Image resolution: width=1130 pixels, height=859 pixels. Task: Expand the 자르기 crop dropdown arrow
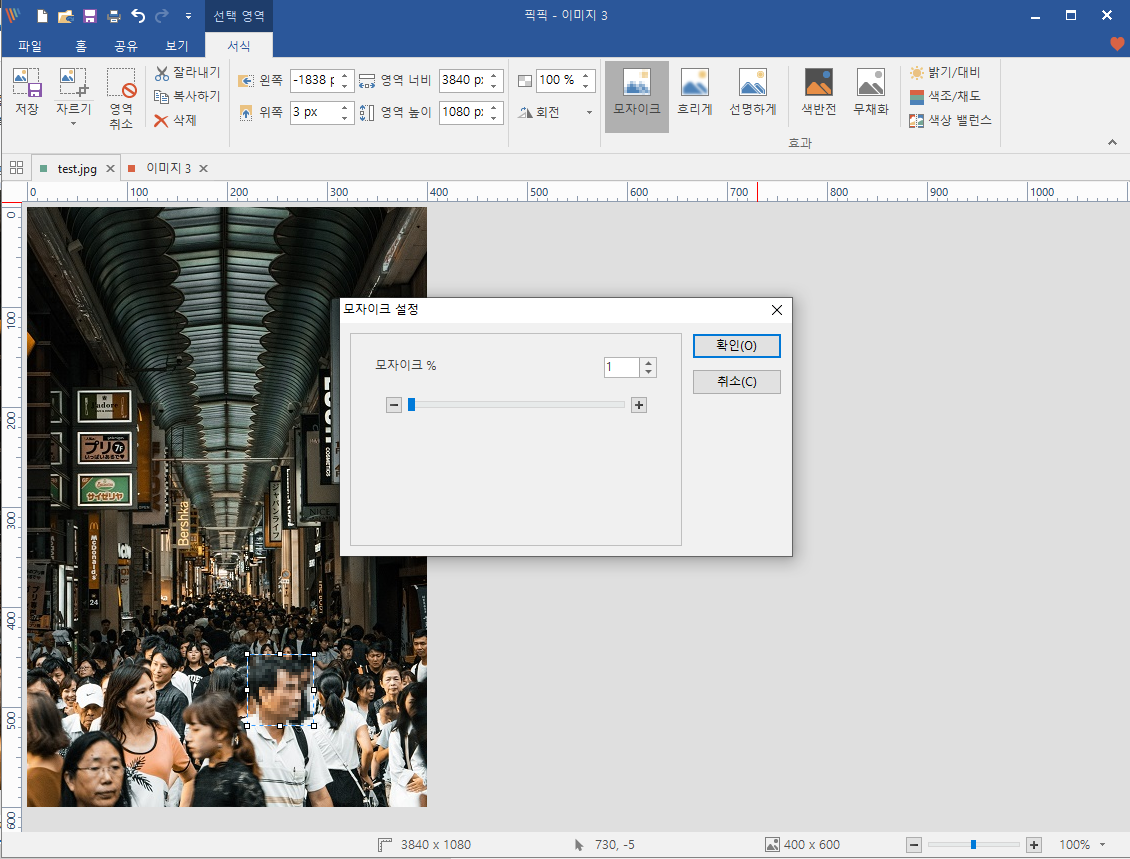coord(74,124)
